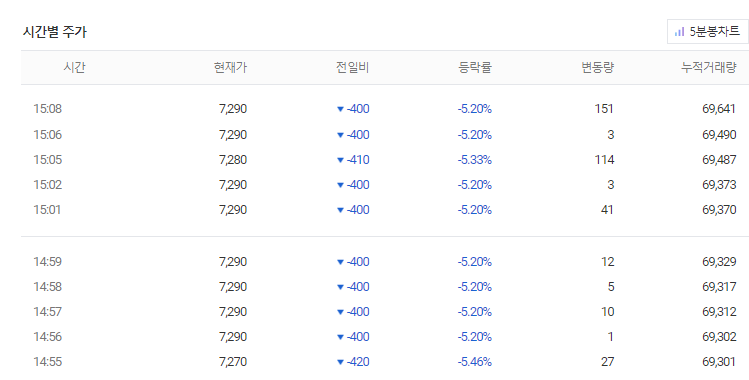Click the 시간별 주가 section title
The image size is (749, 380).
tap(54, 32)
